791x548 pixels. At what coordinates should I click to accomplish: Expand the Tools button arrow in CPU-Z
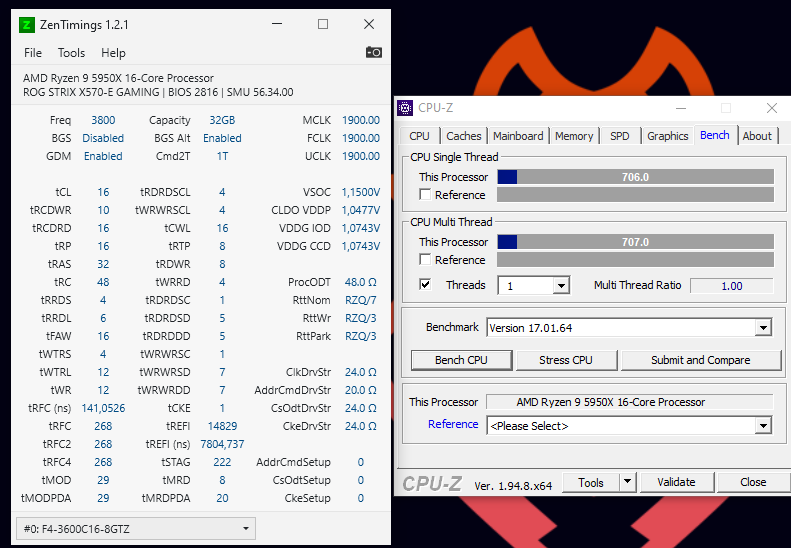[x=627, y=482]
